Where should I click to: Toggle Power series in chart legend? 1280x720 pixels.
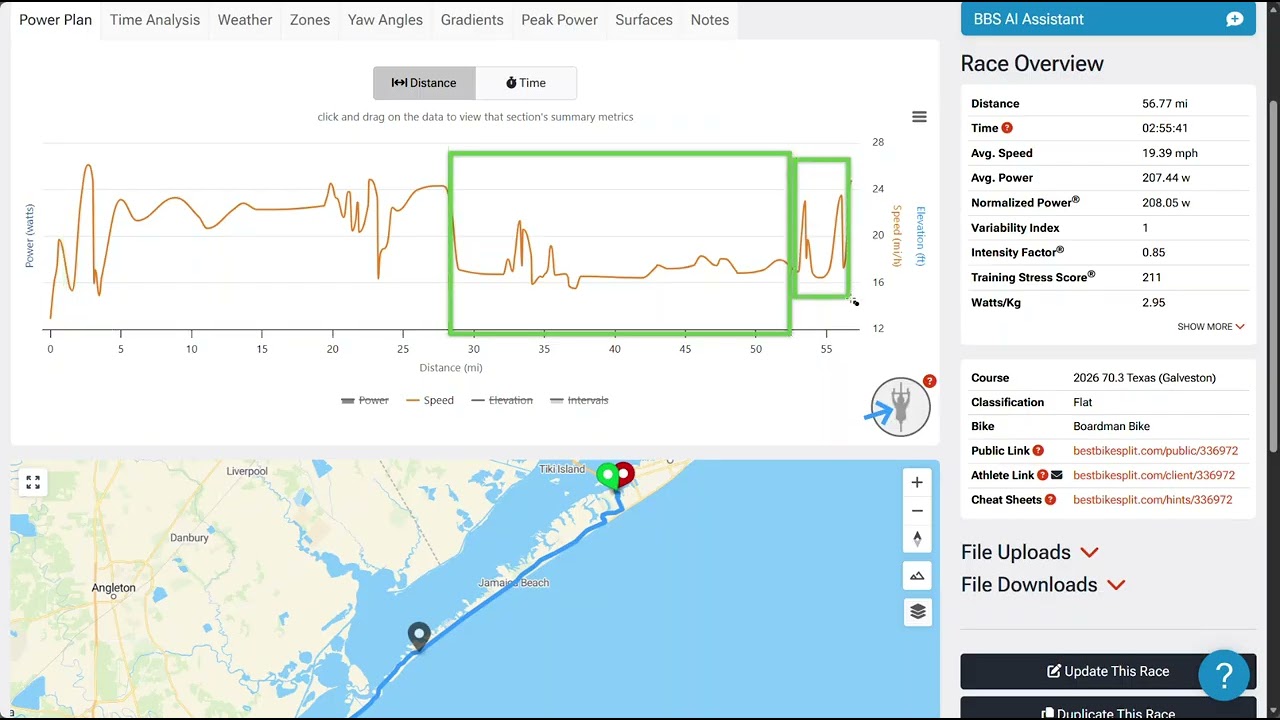coord(365,400)
